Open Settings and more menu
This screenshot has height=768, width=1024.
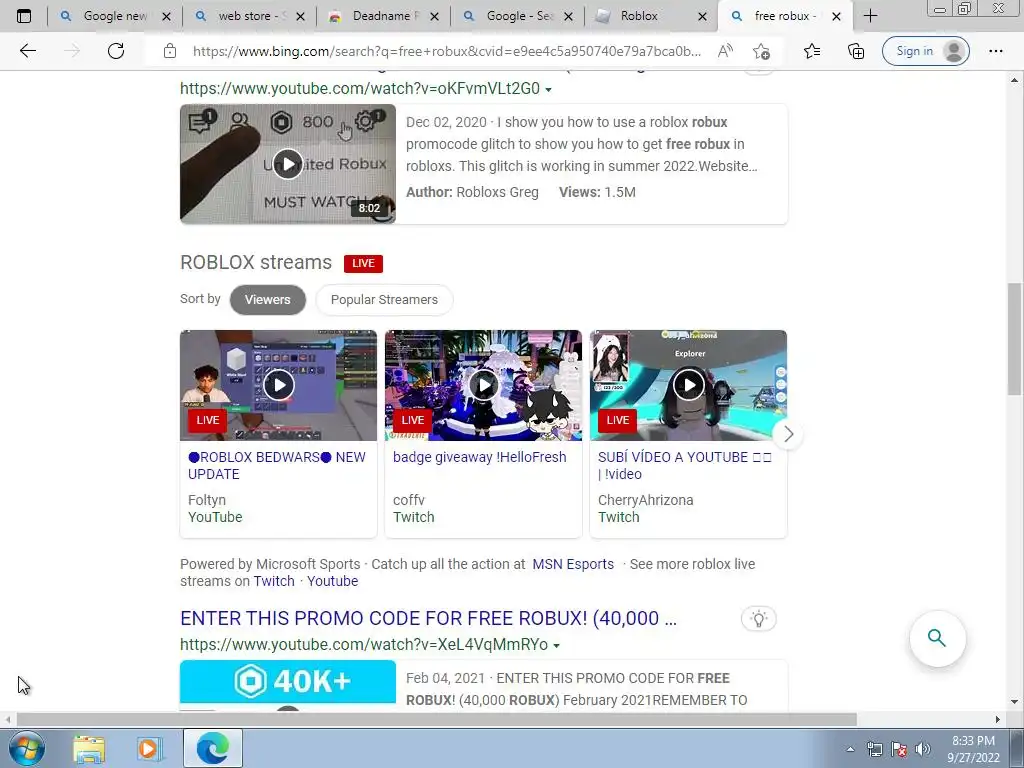point(995,51)
